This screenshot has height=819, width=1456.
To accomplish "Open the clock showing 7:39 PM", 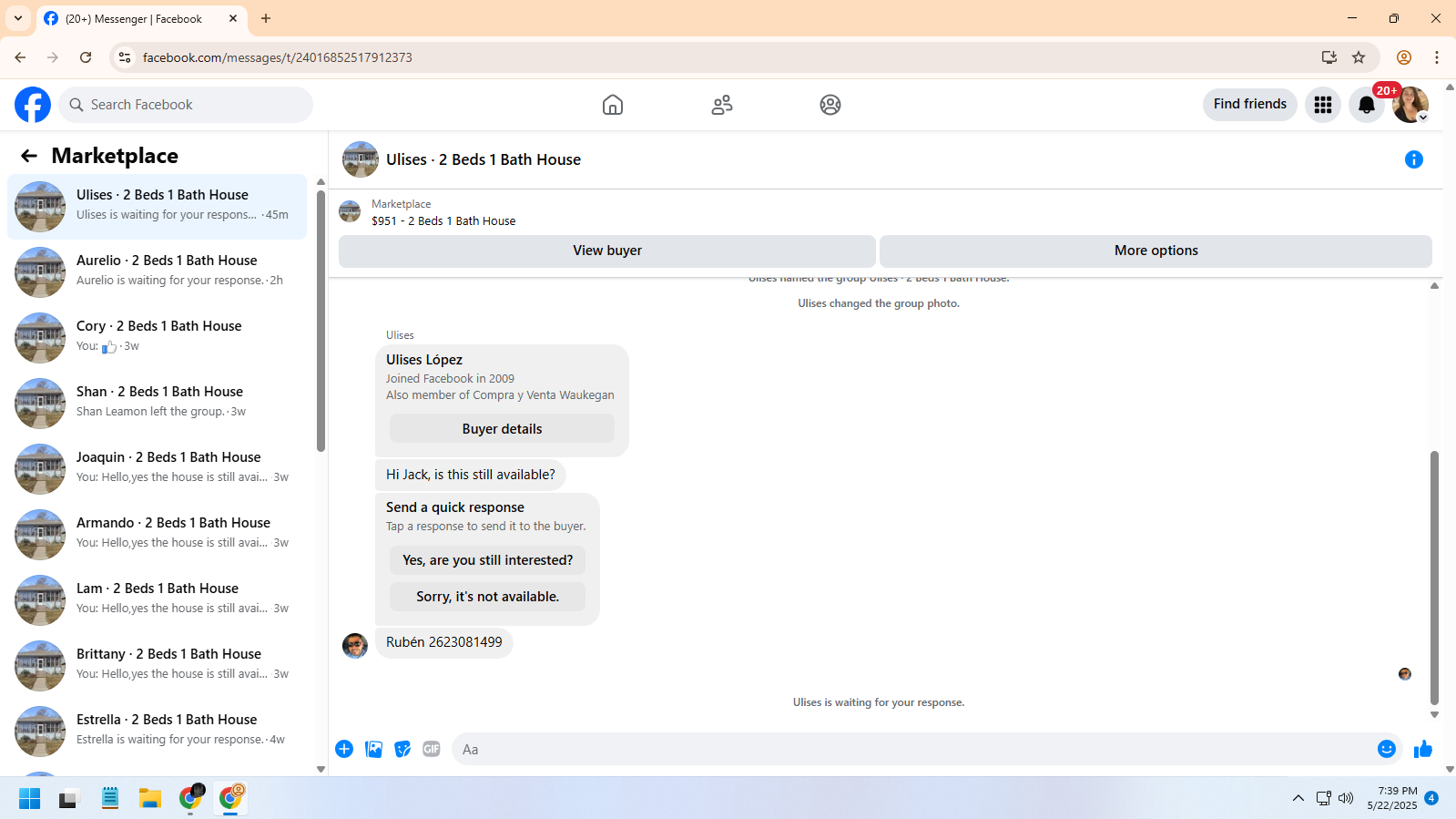I will click(x=1392, y=798).
